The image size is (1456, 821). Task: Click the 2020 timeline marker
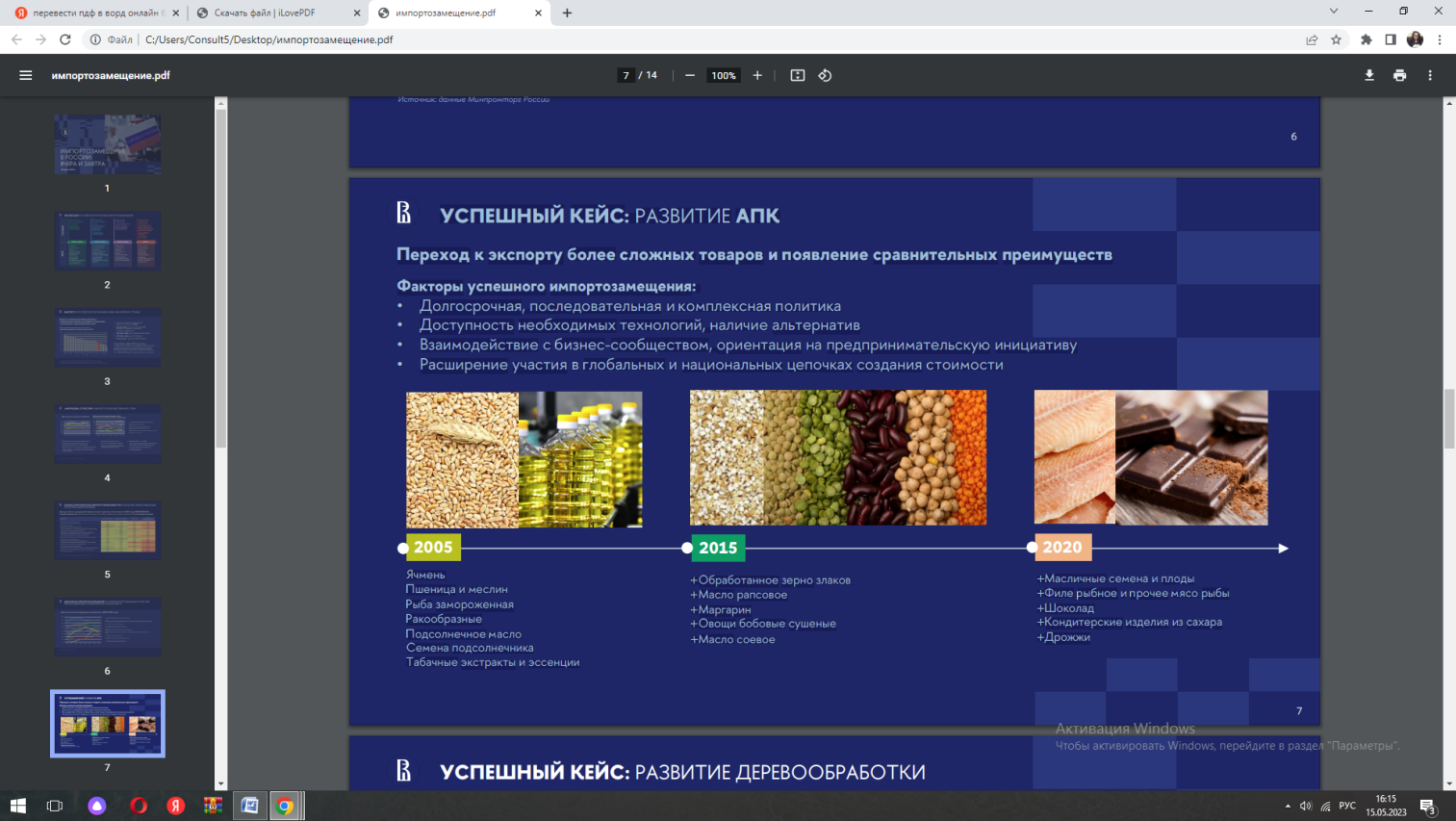(1062, 547)
